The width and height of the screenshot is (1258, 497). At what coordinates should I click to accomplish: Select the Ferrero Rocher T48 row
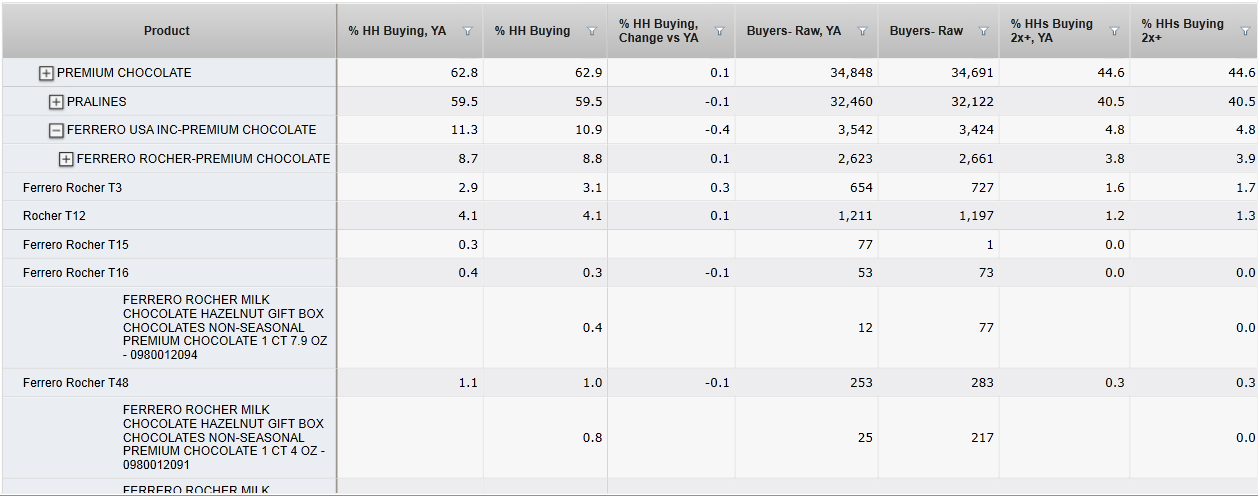pyautogui.click(x=75, y=383)
